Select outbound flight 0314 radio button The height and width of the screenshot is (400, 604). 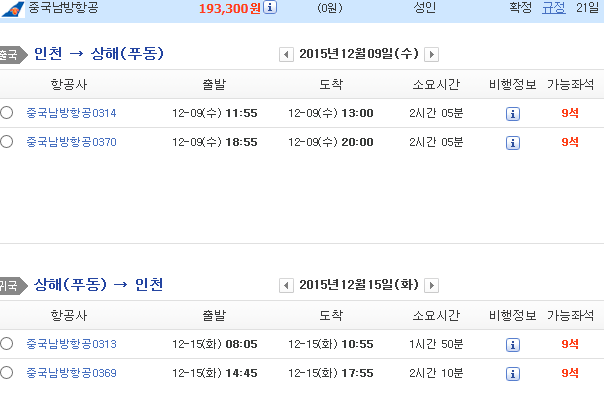pos(7,113)
